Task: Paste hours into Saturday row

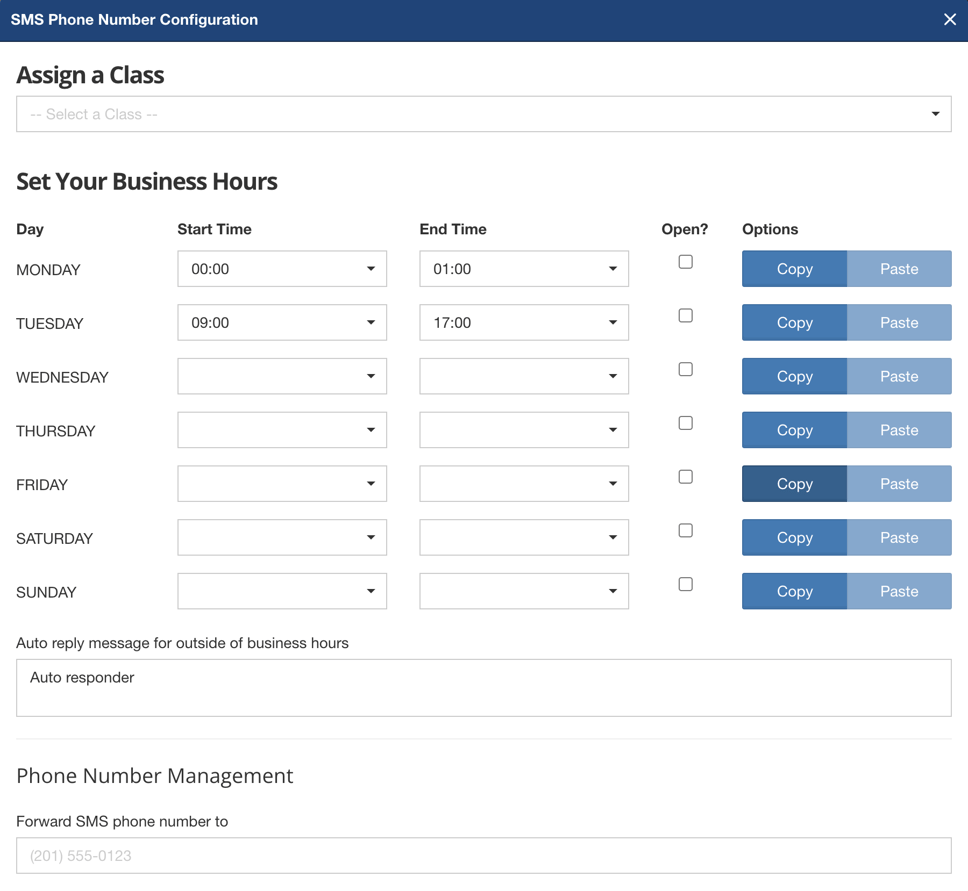Action: coord(899,538)
